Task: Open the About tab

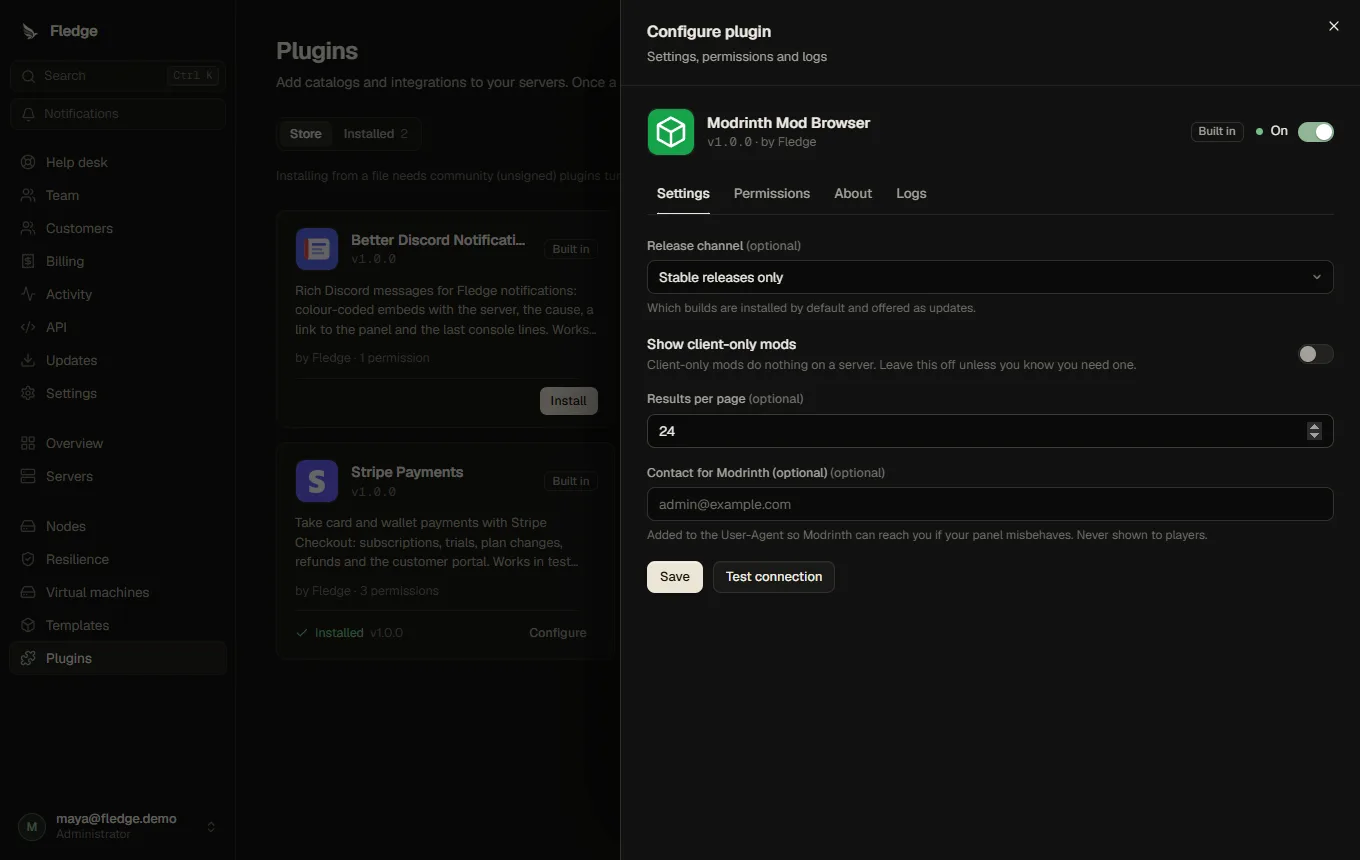Action: click(853, 193)
